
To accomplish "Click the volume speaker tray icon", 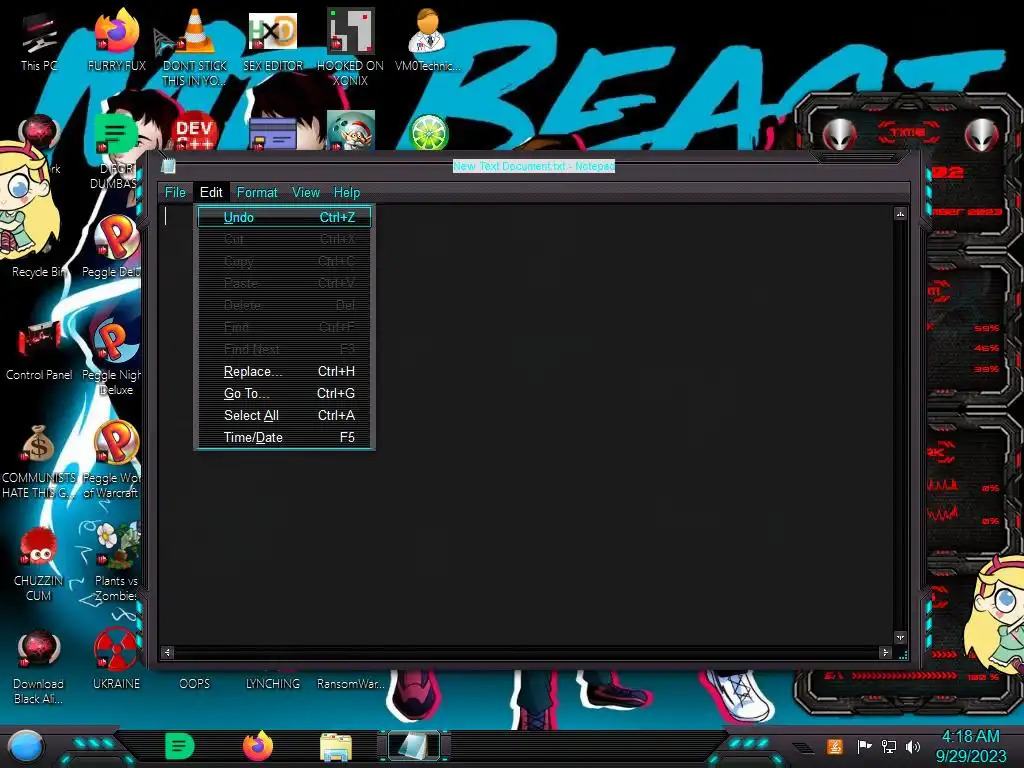I will (x=913, y=746).
